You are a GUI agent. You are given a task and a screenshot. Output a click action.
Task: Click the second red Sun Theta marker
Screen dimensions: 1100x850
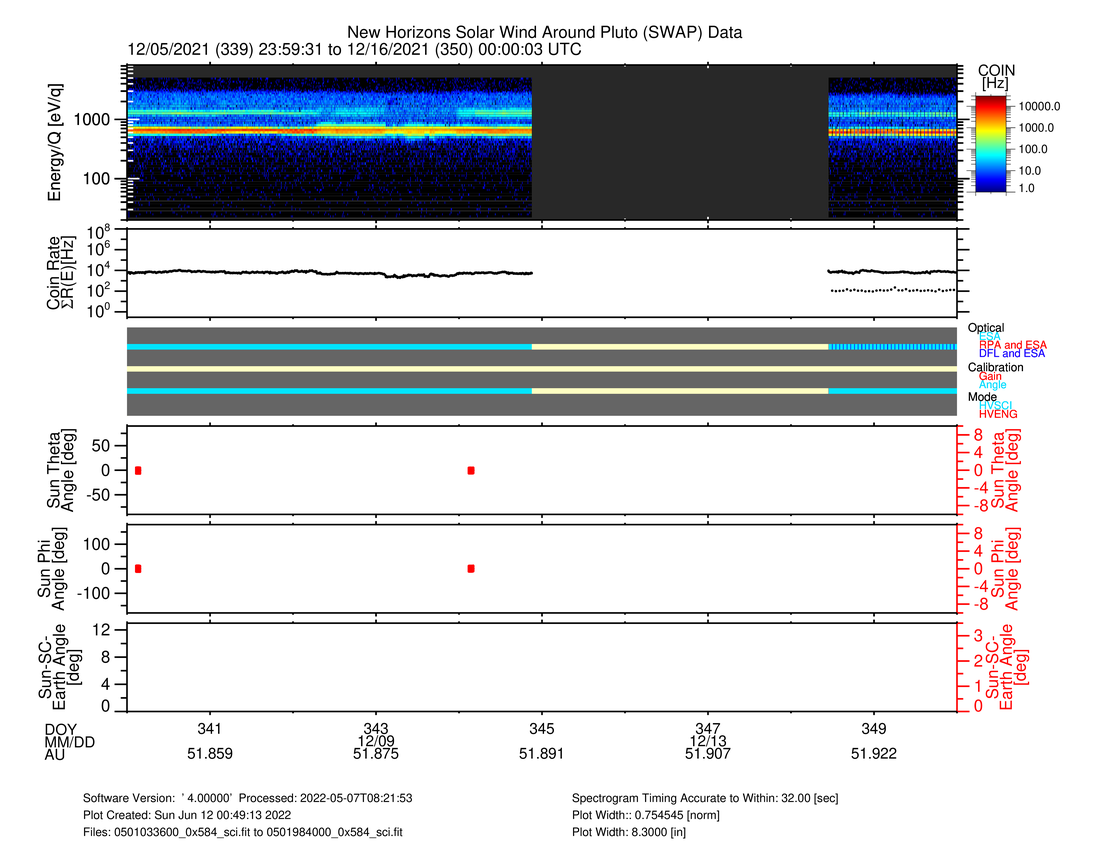(x=471, y=470)
